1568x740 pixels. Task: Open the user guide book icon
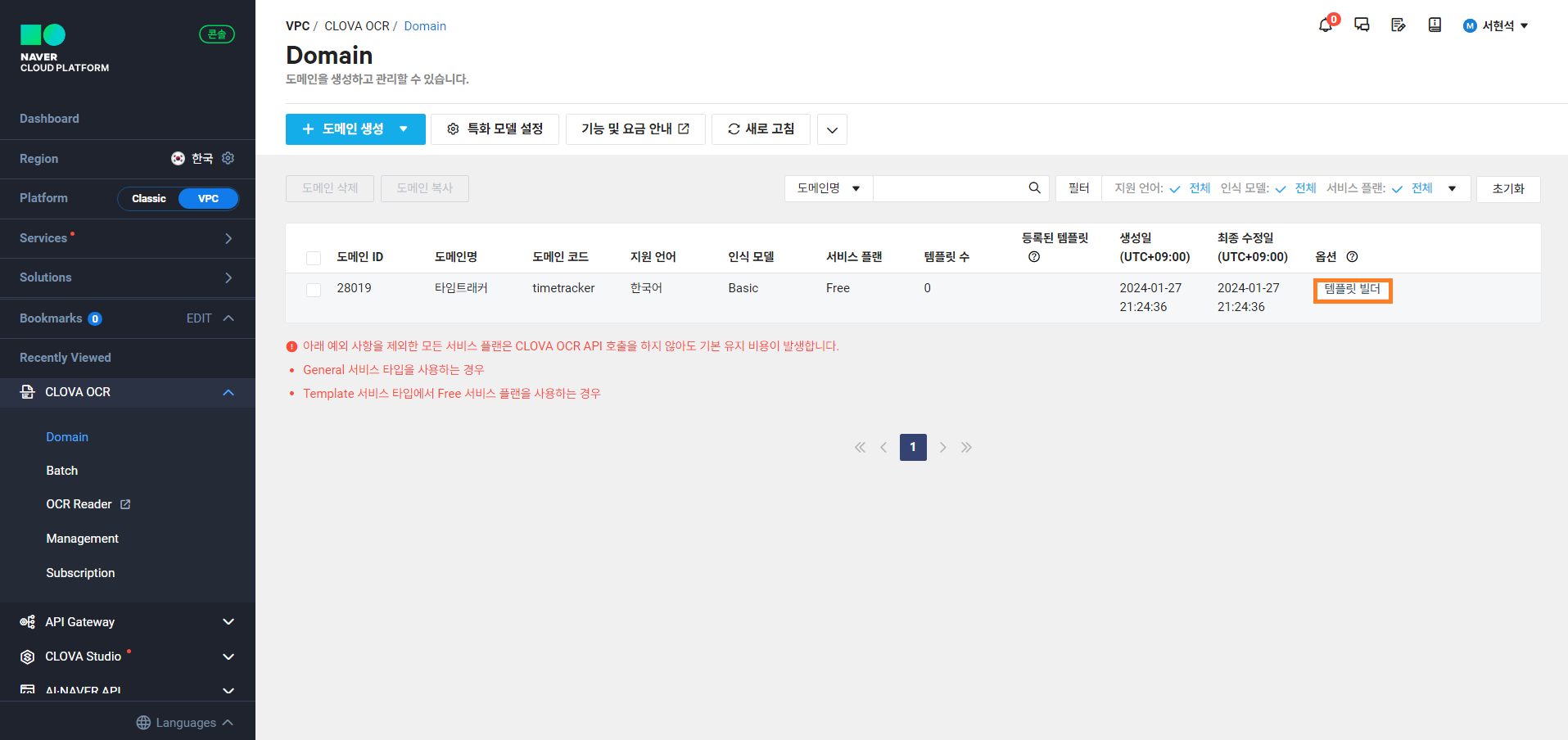(x=1435, y=25)
